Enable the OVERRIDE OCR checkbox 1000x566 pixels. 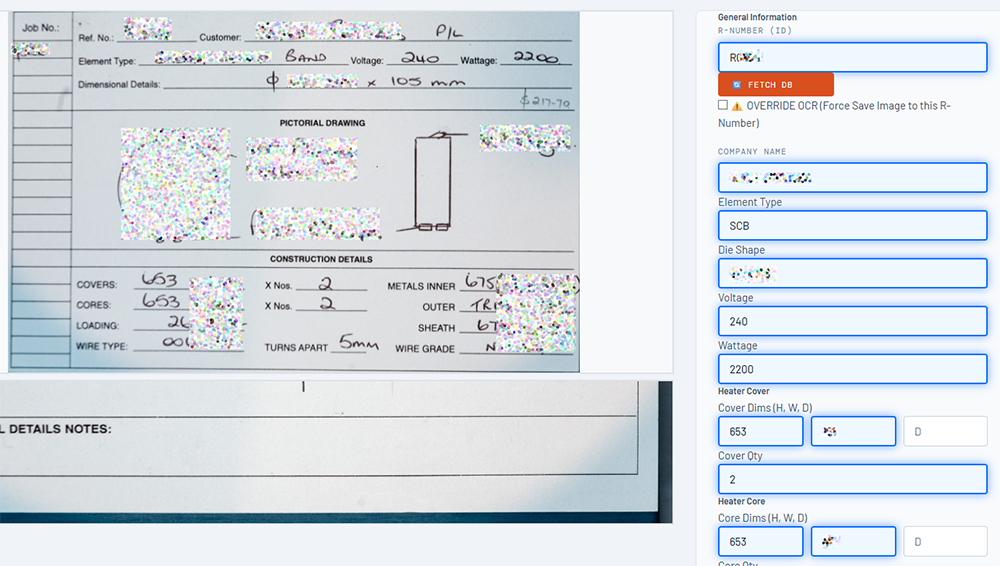pos(723,105)
